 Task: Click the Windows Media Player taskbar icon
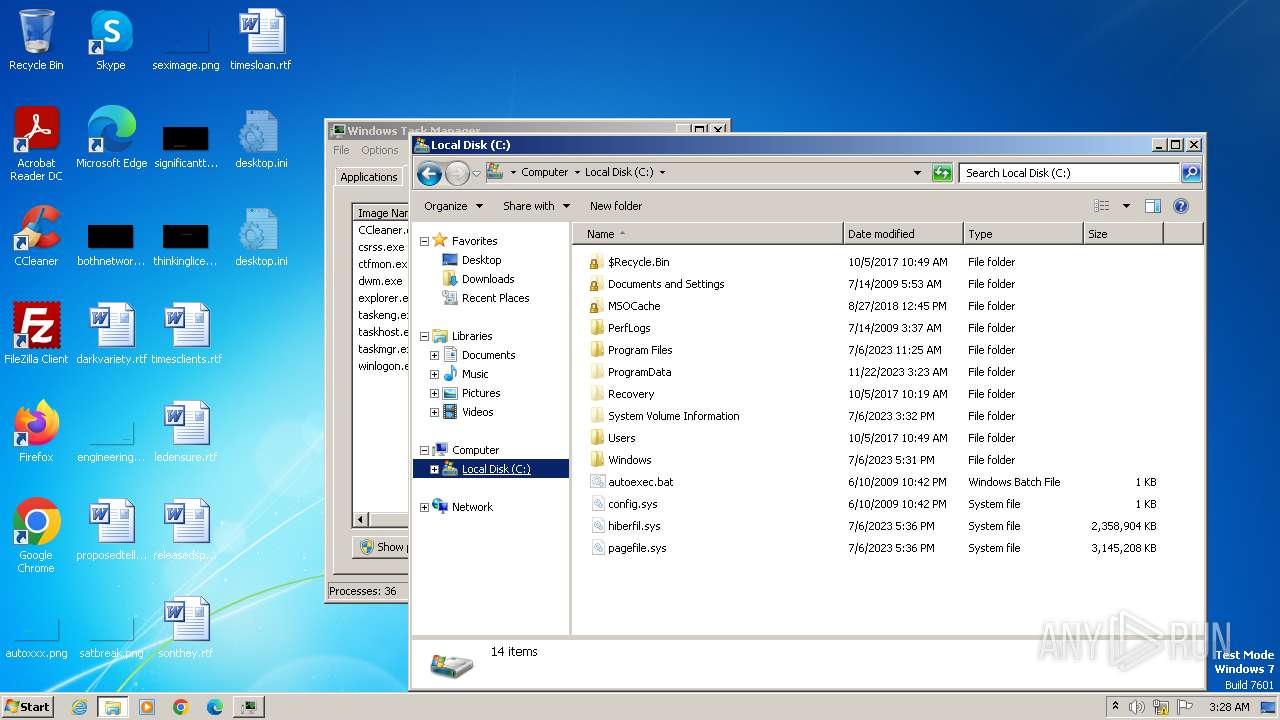[147, 707]
